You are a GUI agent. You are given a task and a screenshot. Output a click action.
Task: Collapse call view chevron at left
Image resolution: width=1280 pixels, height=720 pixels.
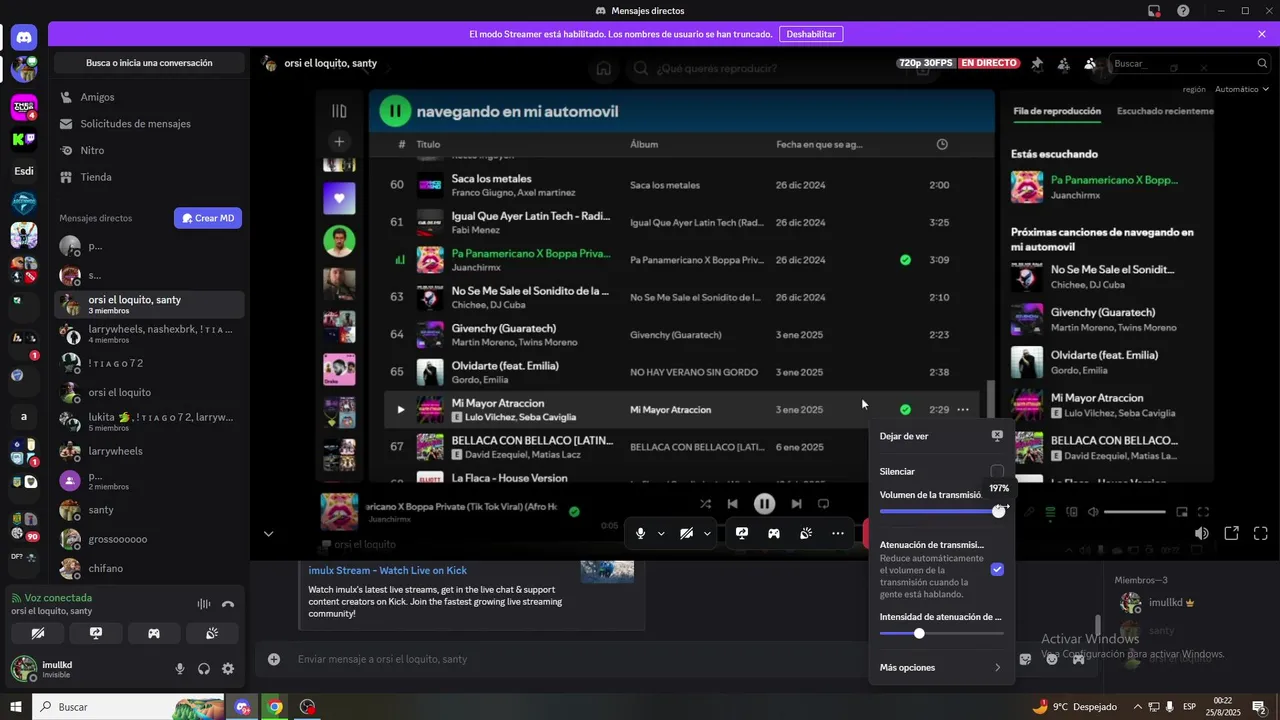[x=268, y=534]
